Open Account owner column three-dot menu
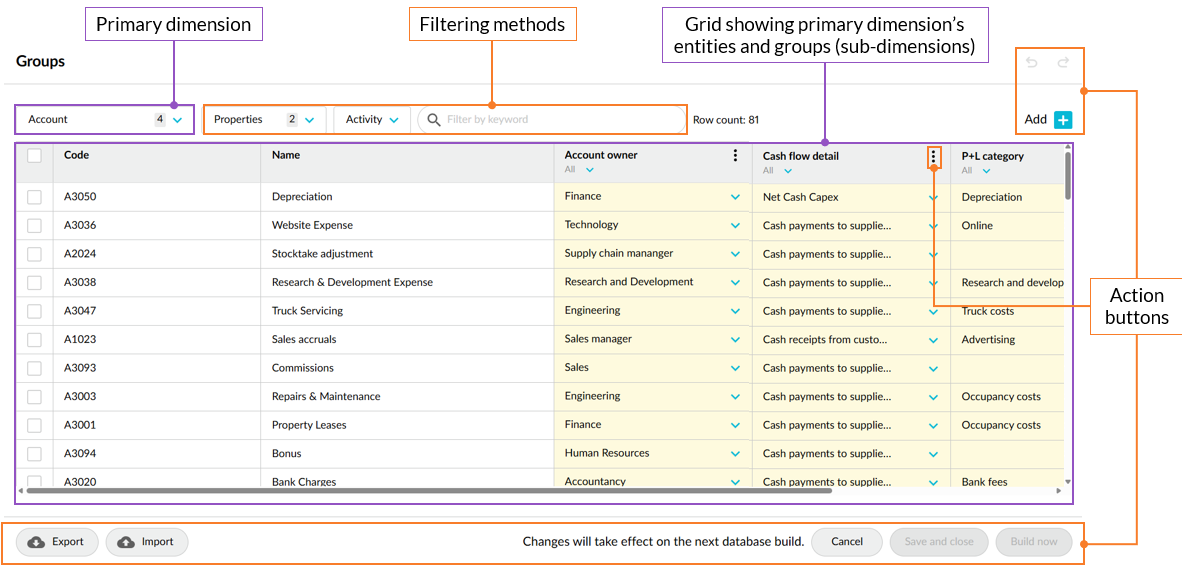This screenshot has height=575, width=1182. [735, 156]
